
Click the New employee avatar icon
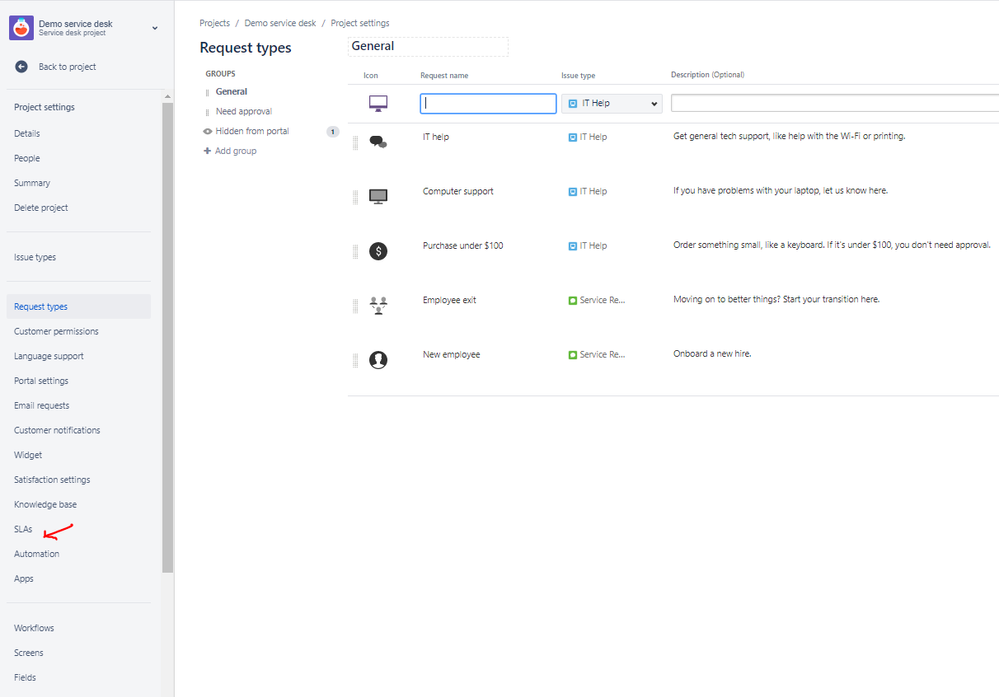[x=378, y=360]
